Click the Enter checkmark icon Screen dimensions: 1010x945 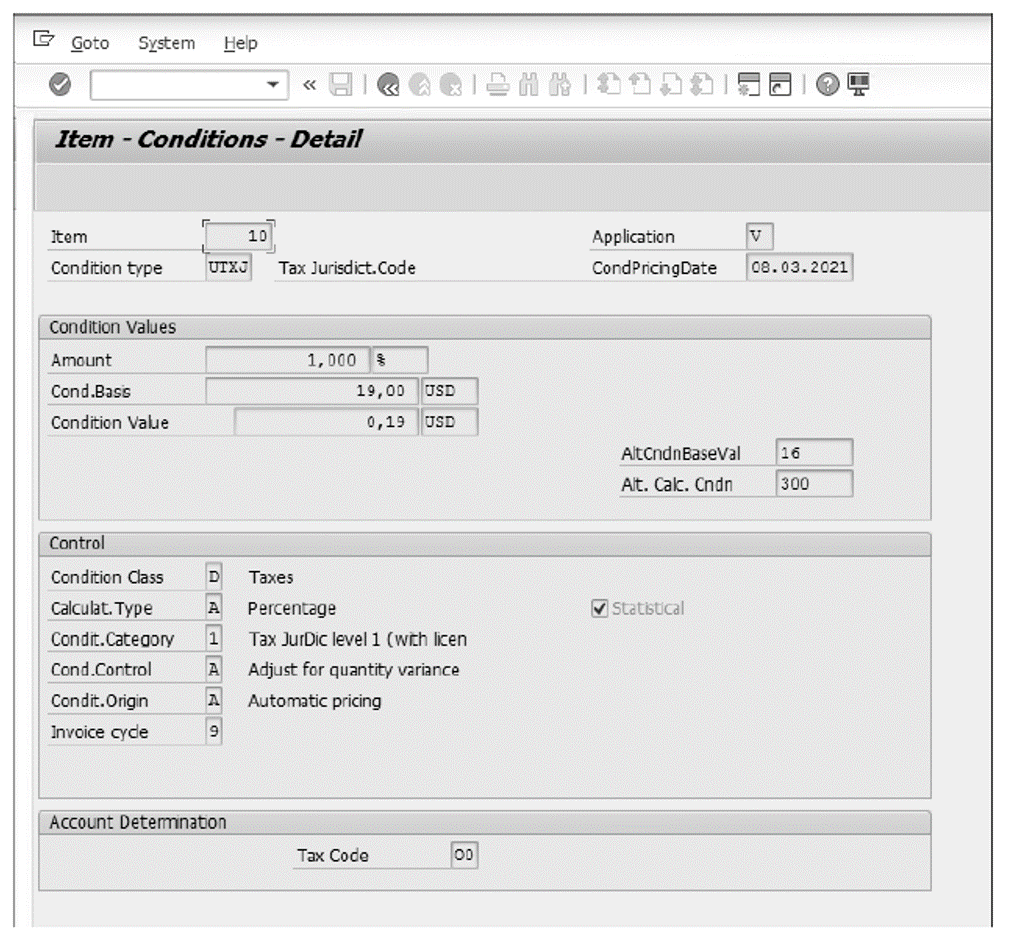coord(58,87)
